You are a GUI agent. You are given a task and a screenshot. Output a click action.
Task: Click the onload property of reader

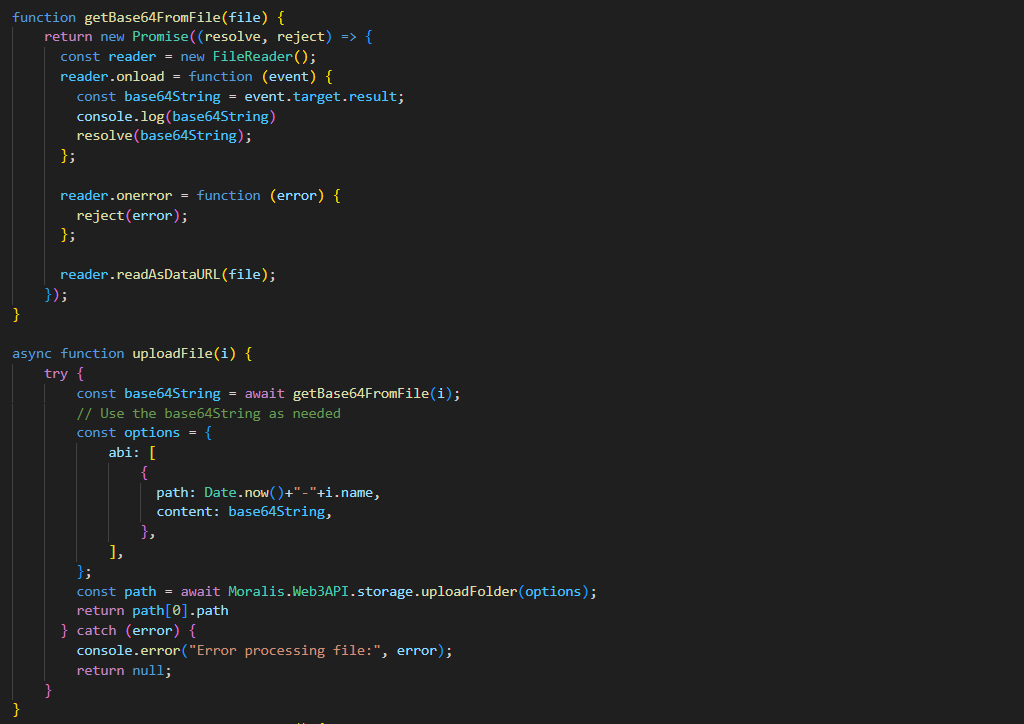140,76
